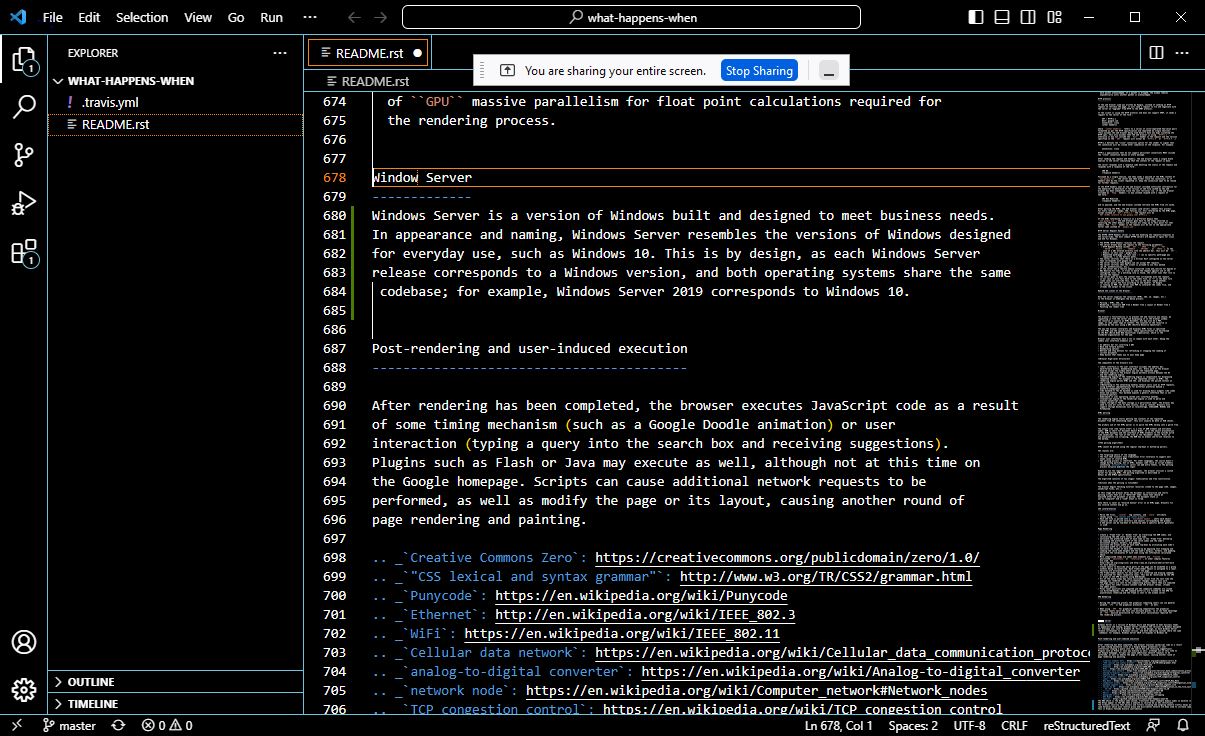The image size is (1205, 736).
Task: Click the Stop Sharing button
Action: (x=759, y=70)
